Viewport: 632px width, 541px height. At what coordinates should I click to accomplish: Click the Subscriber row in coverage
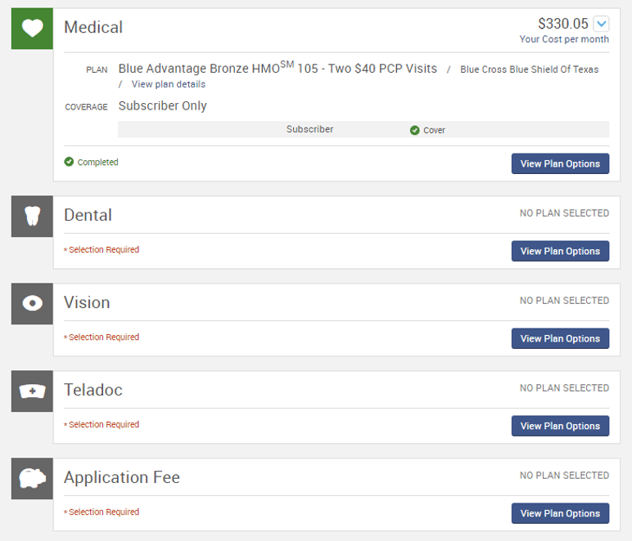pyautogui.click(x=364, y=129)
